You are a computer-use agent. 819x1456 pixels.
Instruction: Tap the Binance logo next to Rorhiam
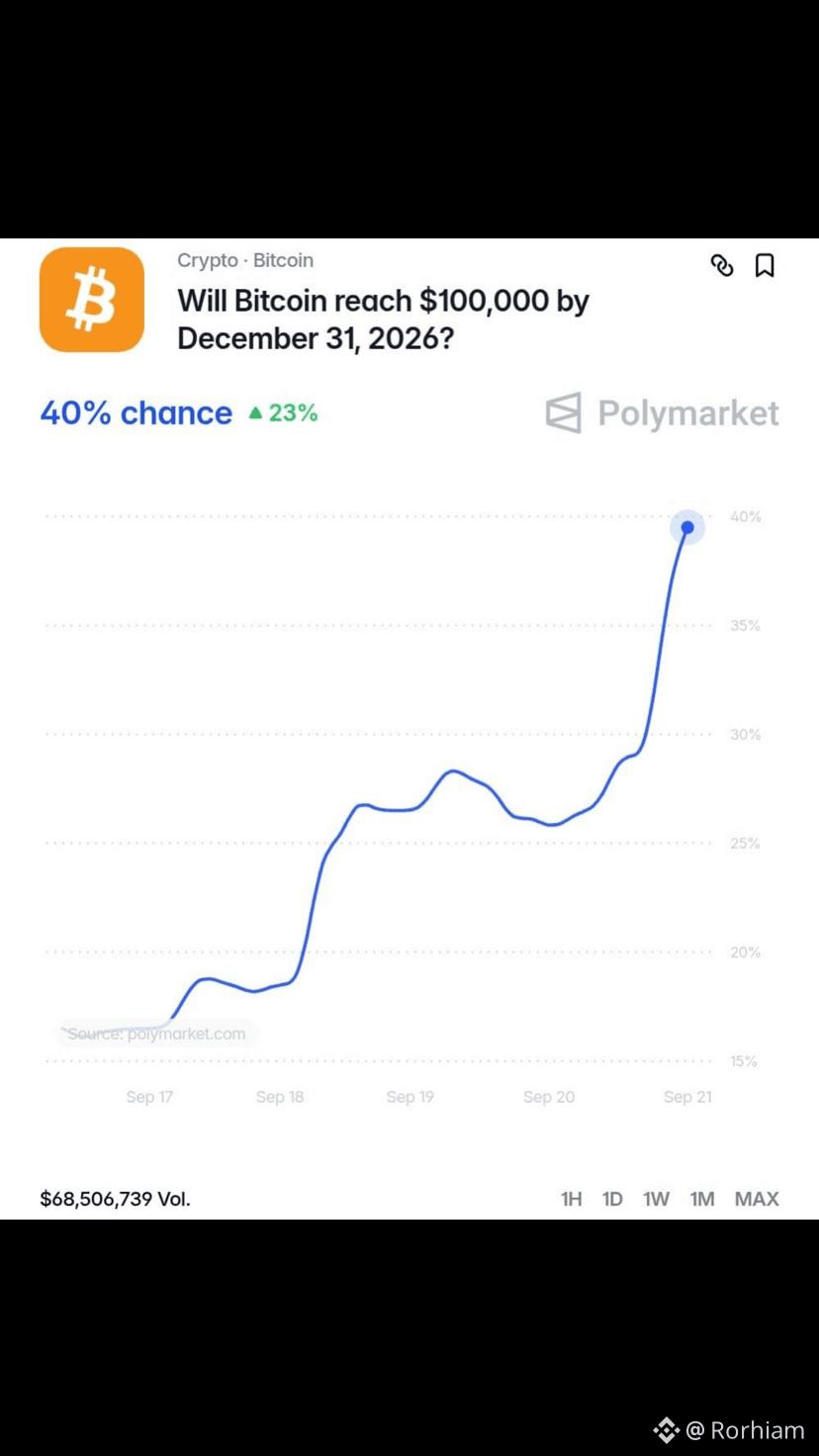[x=666, y=1430]
